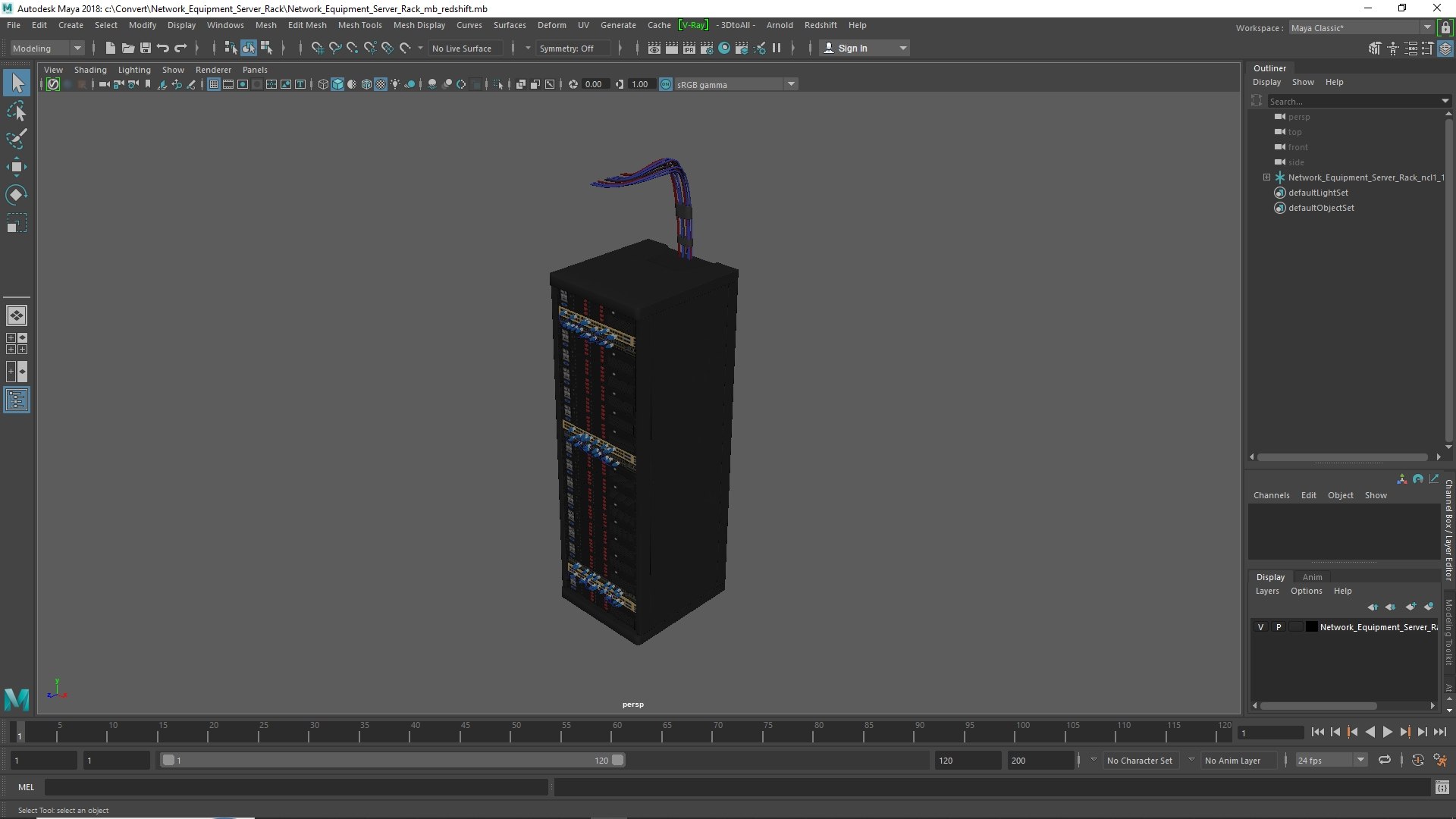
Task: Redo the last action
Action: point(180,48)
